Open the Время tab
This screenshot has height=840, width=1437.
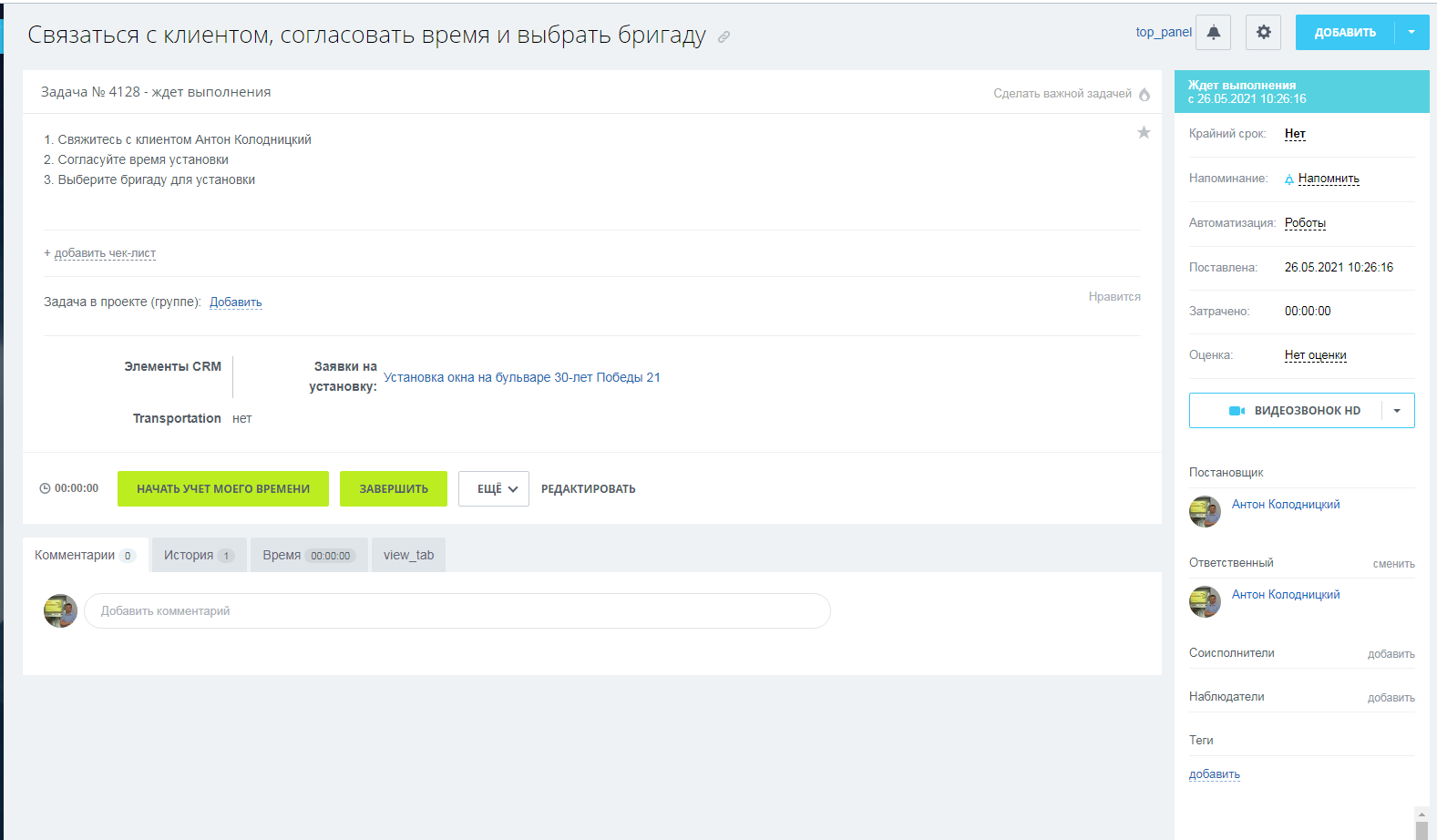(308, 555)
